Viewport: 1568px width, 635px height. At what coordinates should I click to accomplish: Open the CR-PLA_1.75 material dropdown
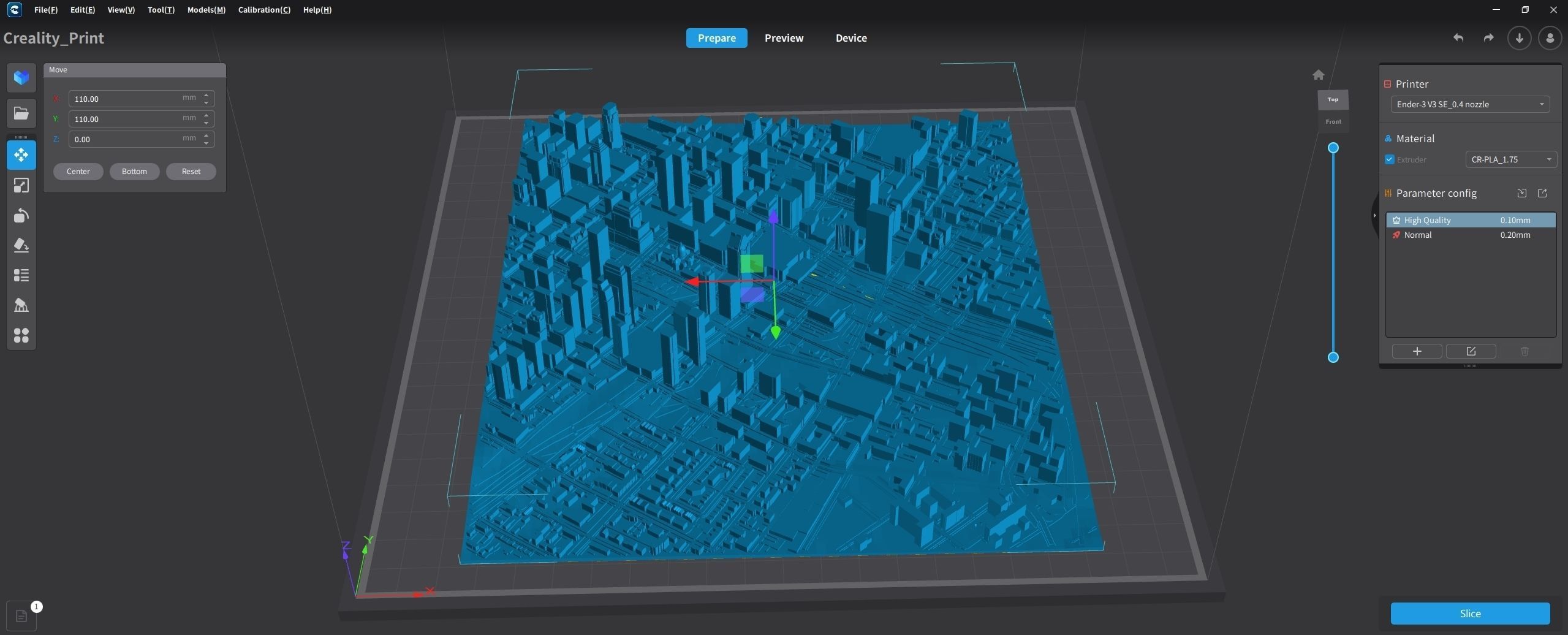(1510, 159)
